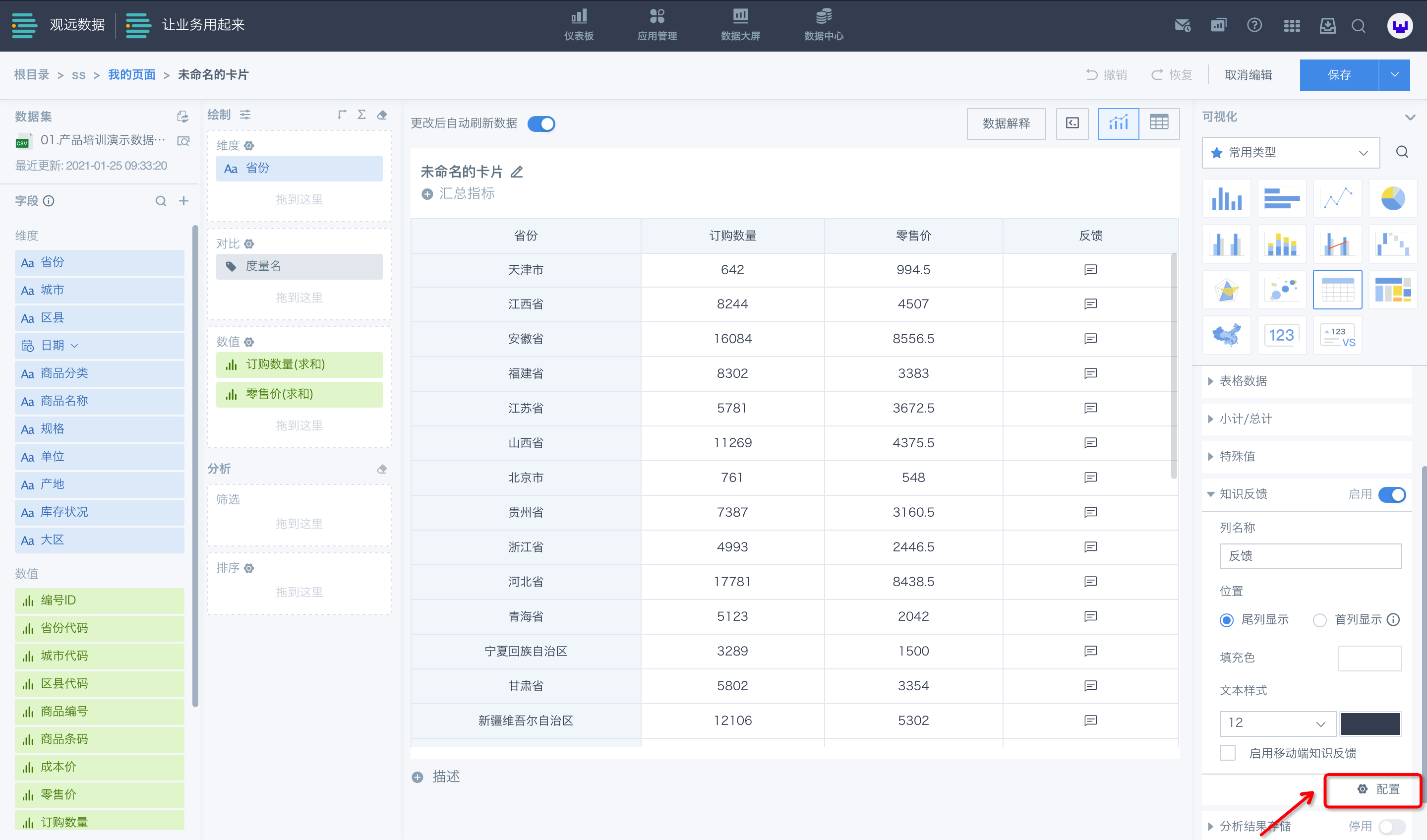Go to 仪表板 navigation item
This screenshot has height=840, width=1427.
[578, 25]
